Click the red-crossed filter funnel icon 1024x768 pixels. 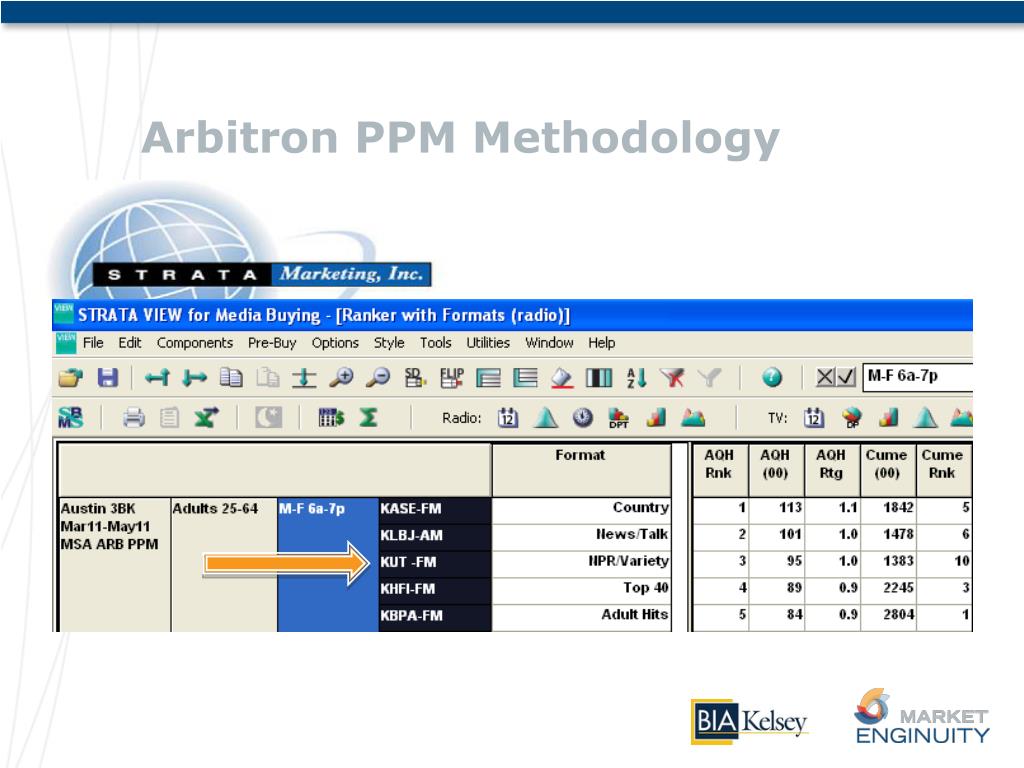click(x=672, y=377)
